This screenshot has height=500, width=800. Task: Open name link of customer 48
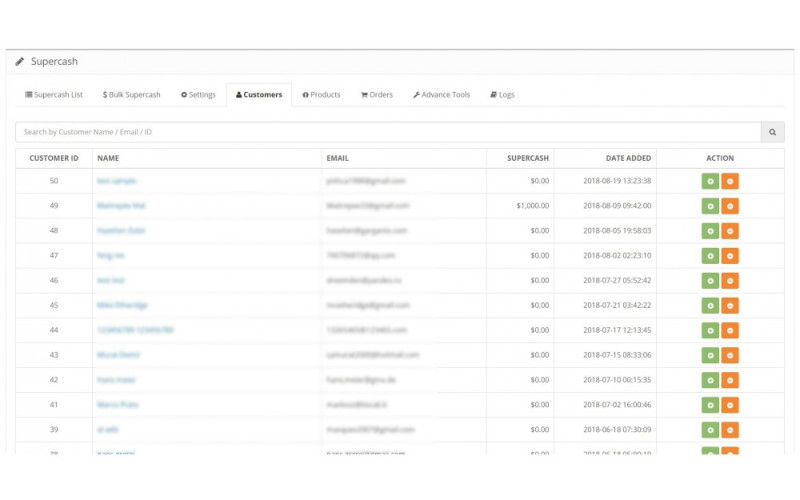coord(121,231)
